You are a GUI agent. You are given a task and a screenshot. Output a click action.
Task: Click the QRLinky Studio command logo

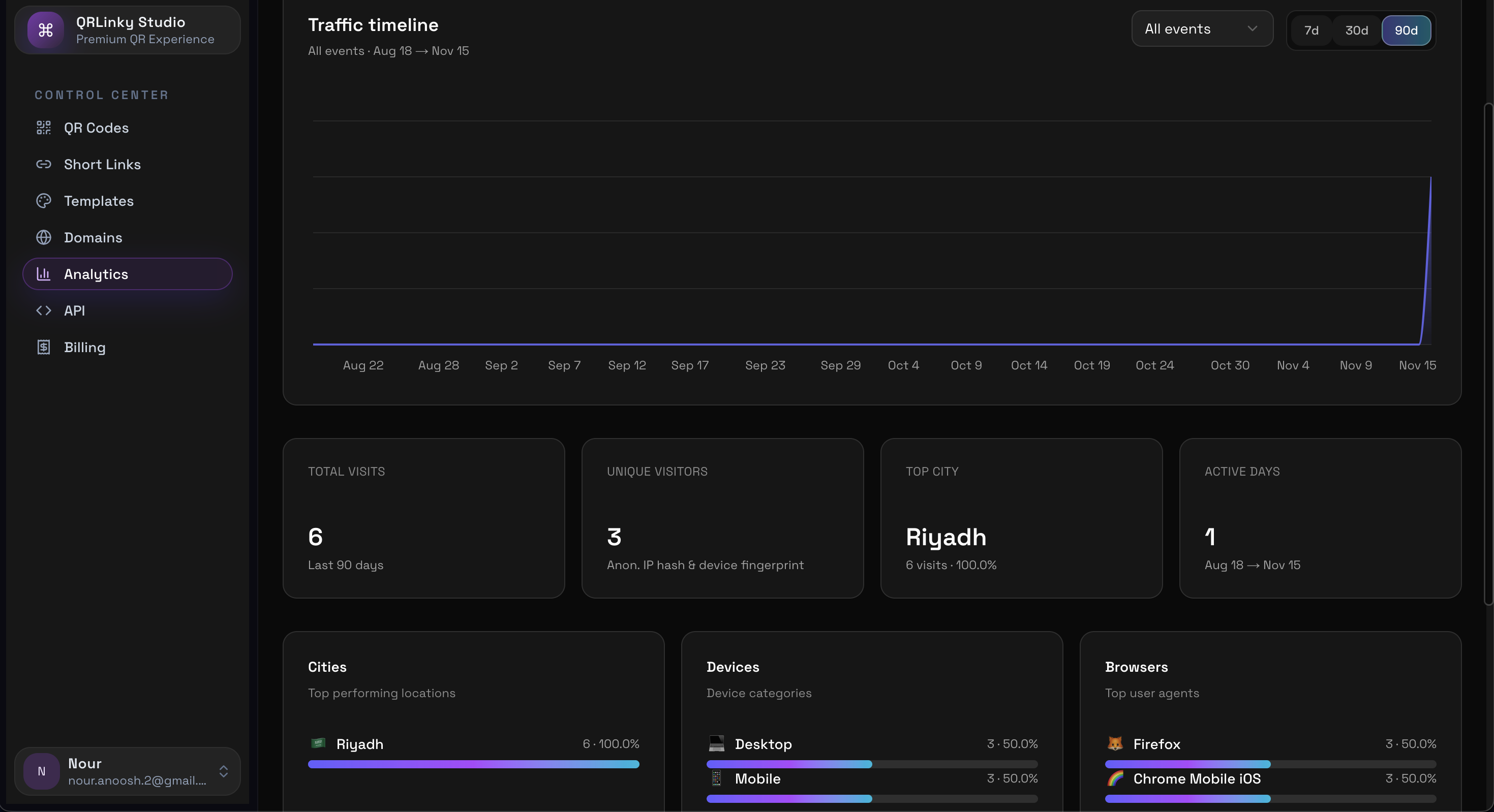(x=46, y=30)
